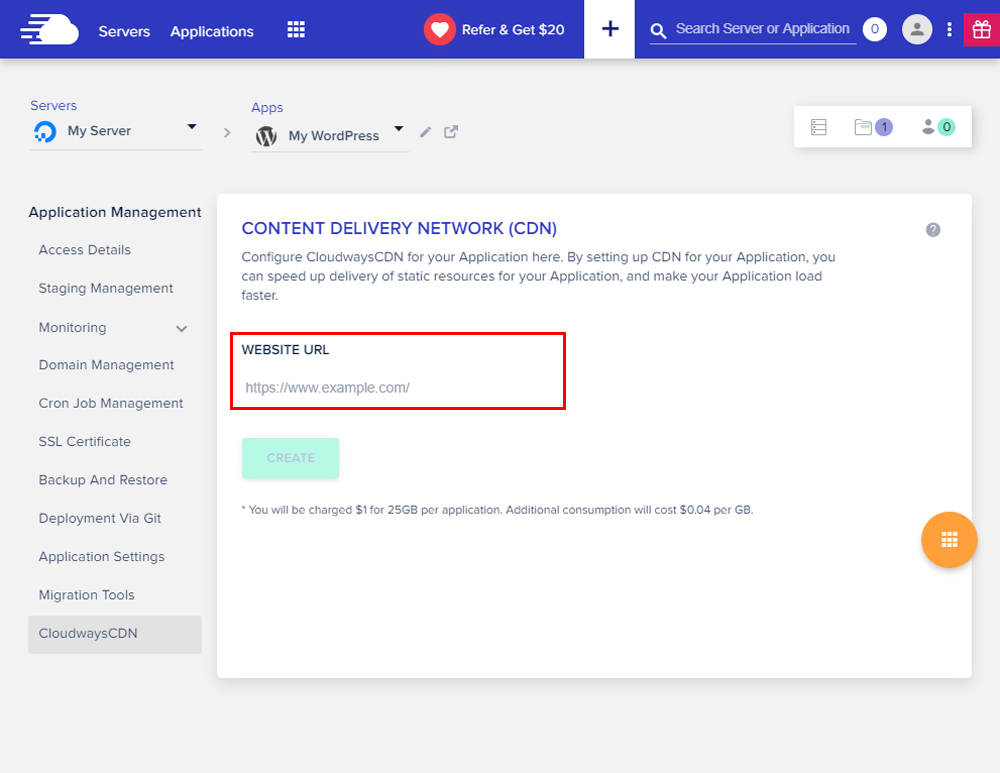Image resolution: width=1000 pixels, height=773 pixels.
Task: Click the projects folder icon with badge 1
Action: pos(872,127)
